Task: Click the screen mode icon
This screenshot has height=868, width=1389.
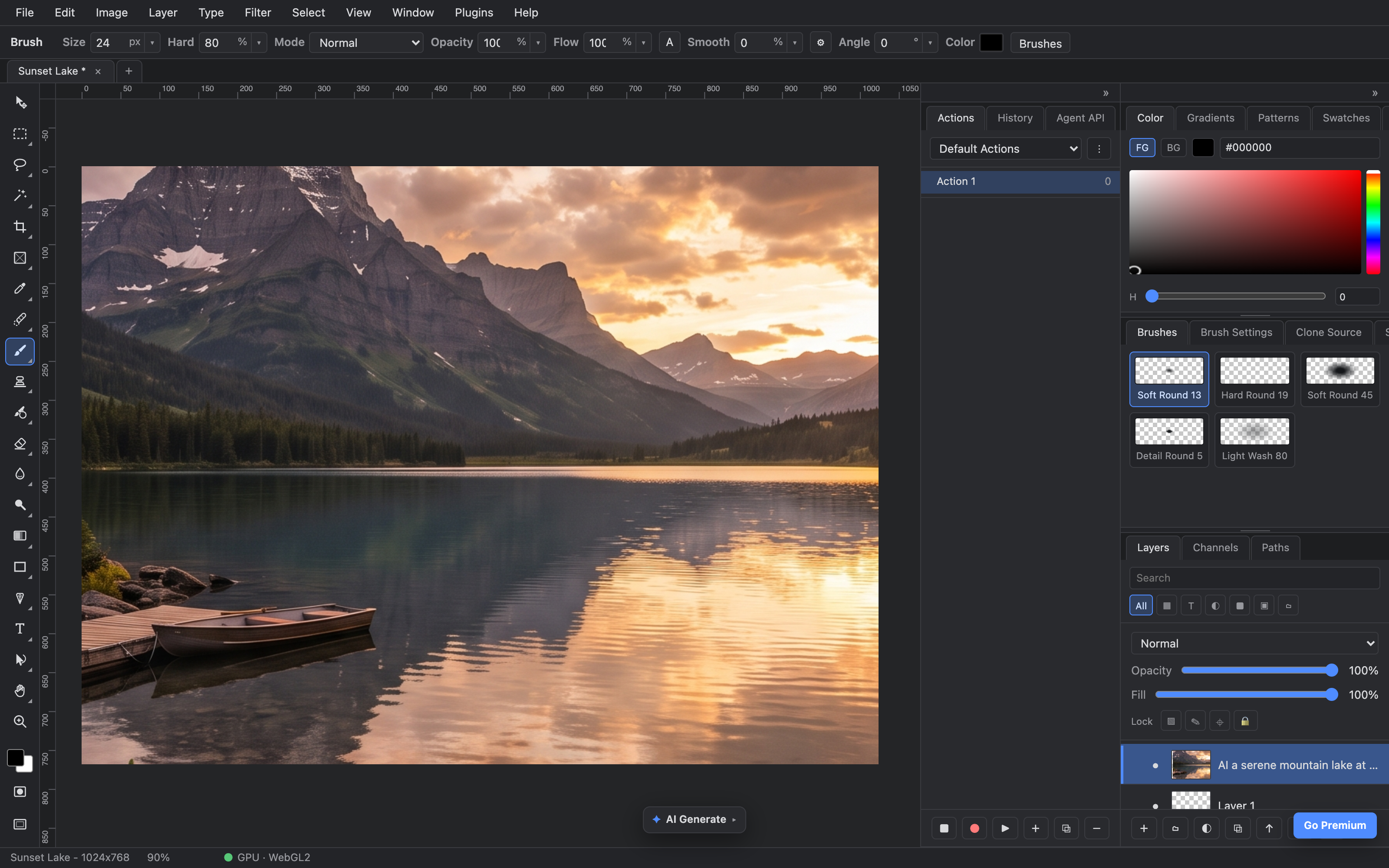Action: pyautogui.click(x=20, y=824)
